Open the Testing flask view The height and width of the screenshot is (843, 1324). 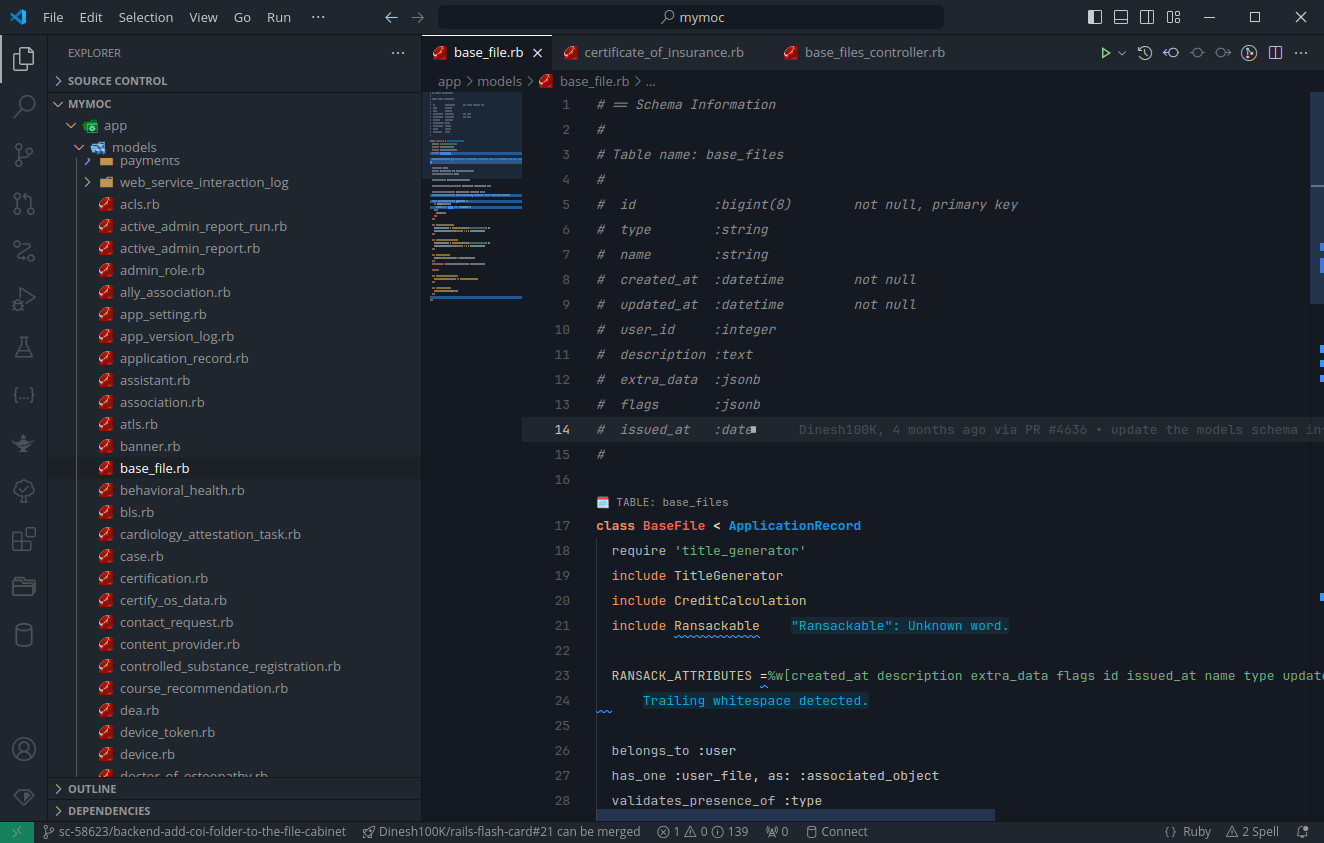(24, 347)
